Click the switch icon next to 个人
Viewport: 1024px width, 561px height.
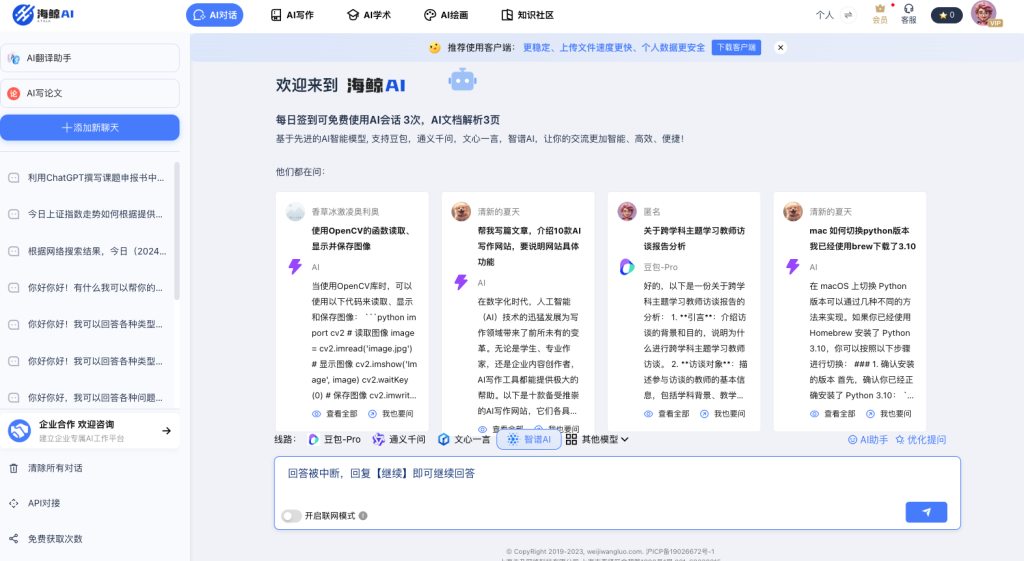point(848,14)
